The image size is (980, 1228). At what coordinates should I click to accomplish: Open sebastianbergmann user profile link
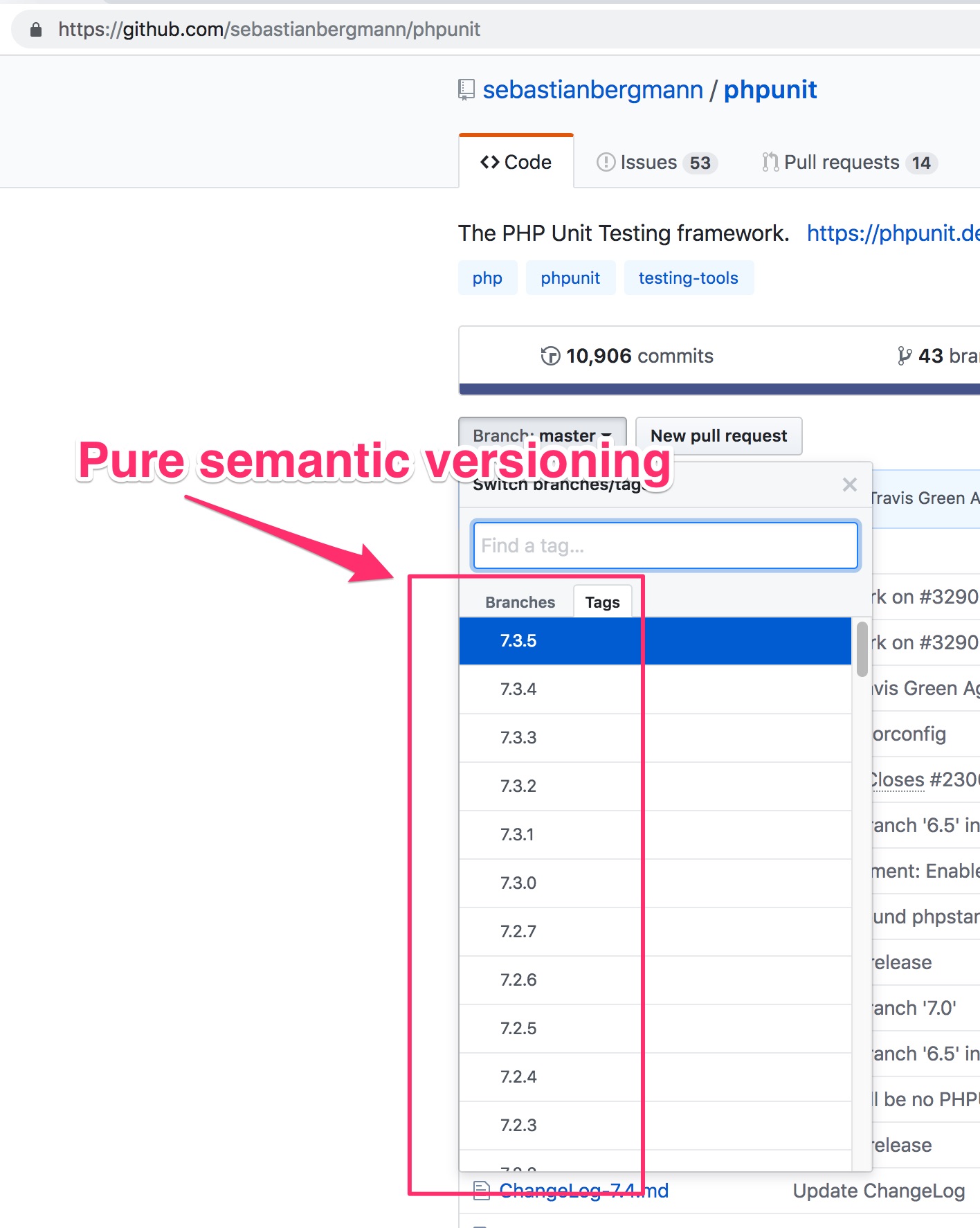(592, 90)
